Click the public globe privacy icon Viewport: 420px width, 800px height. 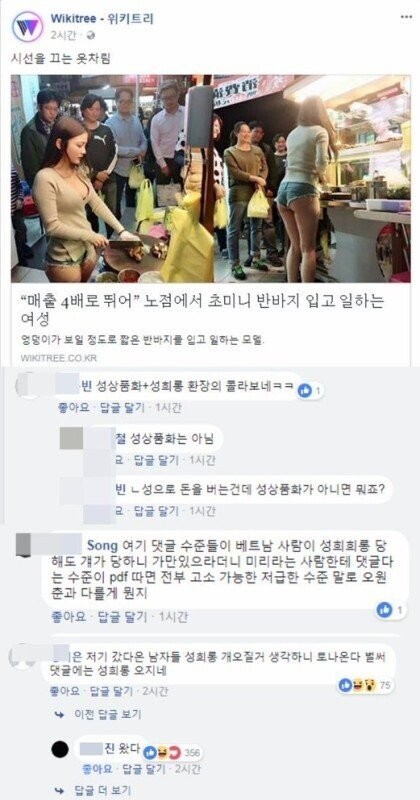tap(91, 35)
